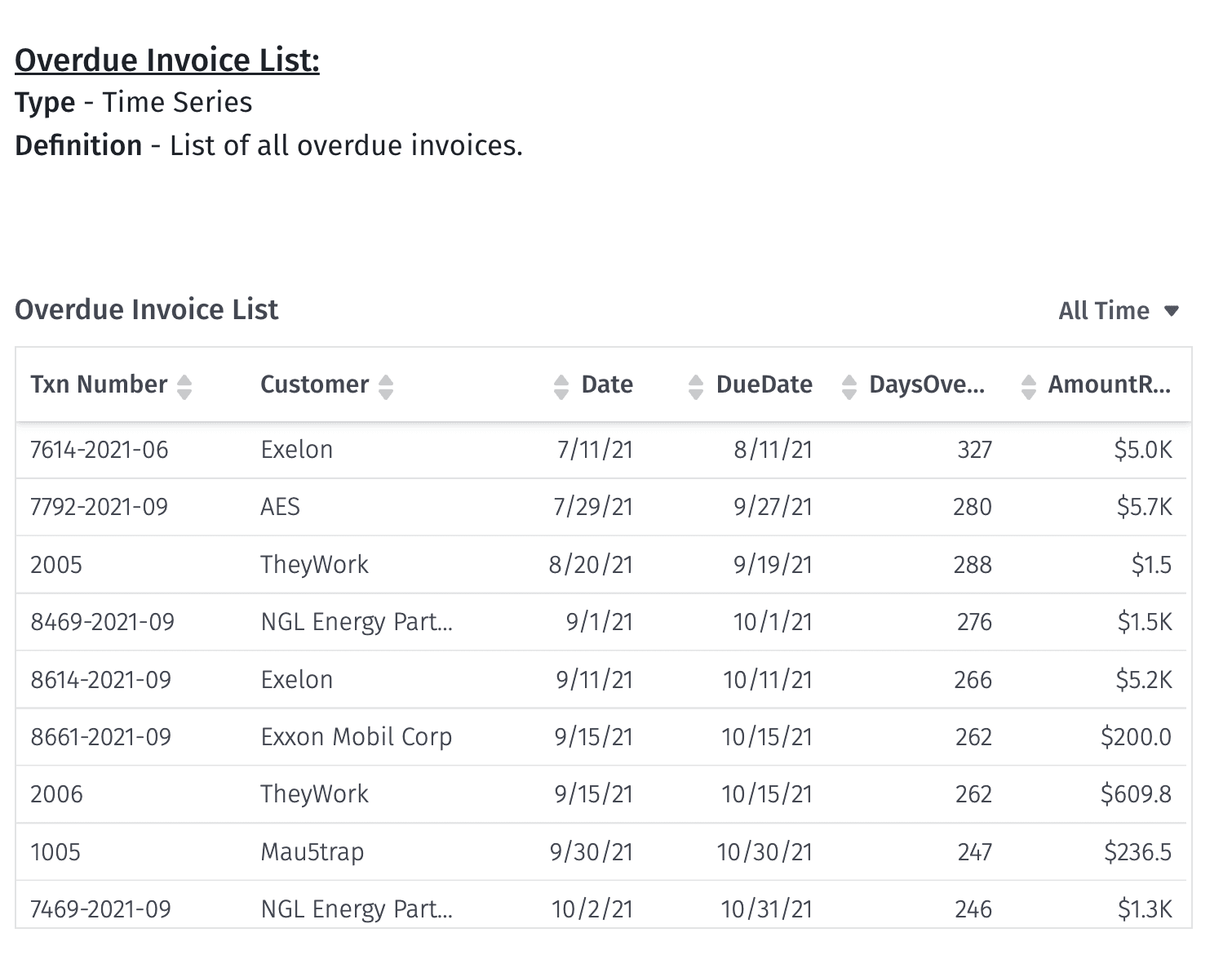The image size is (1232, 955).
Task: Select the DueDate column header text
Action: coord(764,384)
